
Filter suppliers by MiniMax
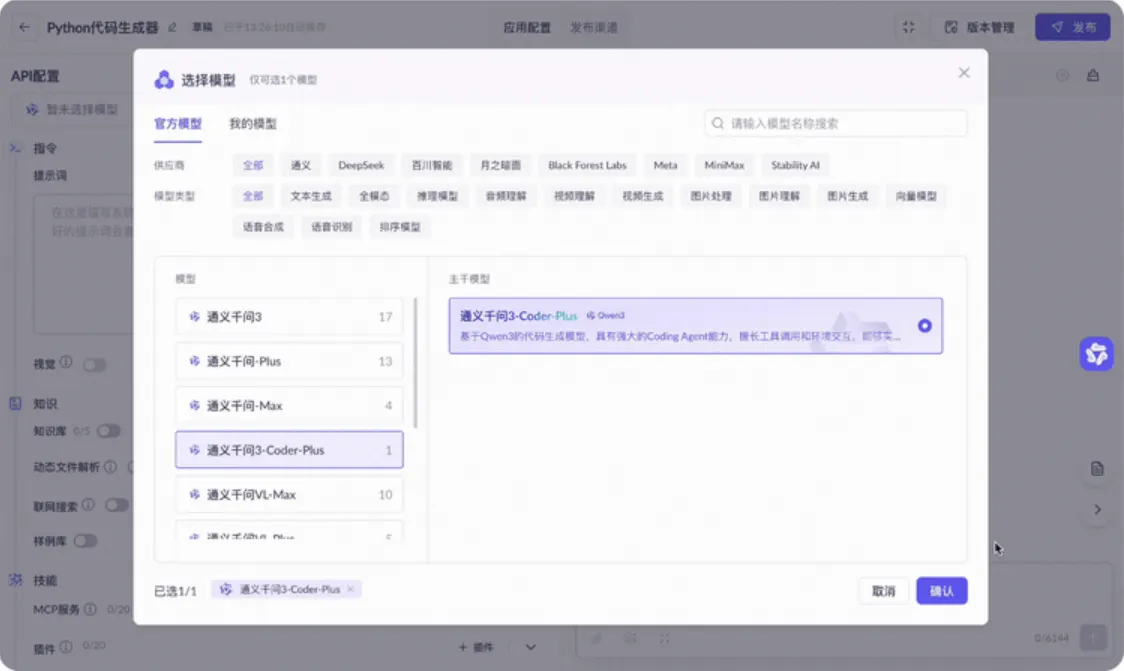724,165
